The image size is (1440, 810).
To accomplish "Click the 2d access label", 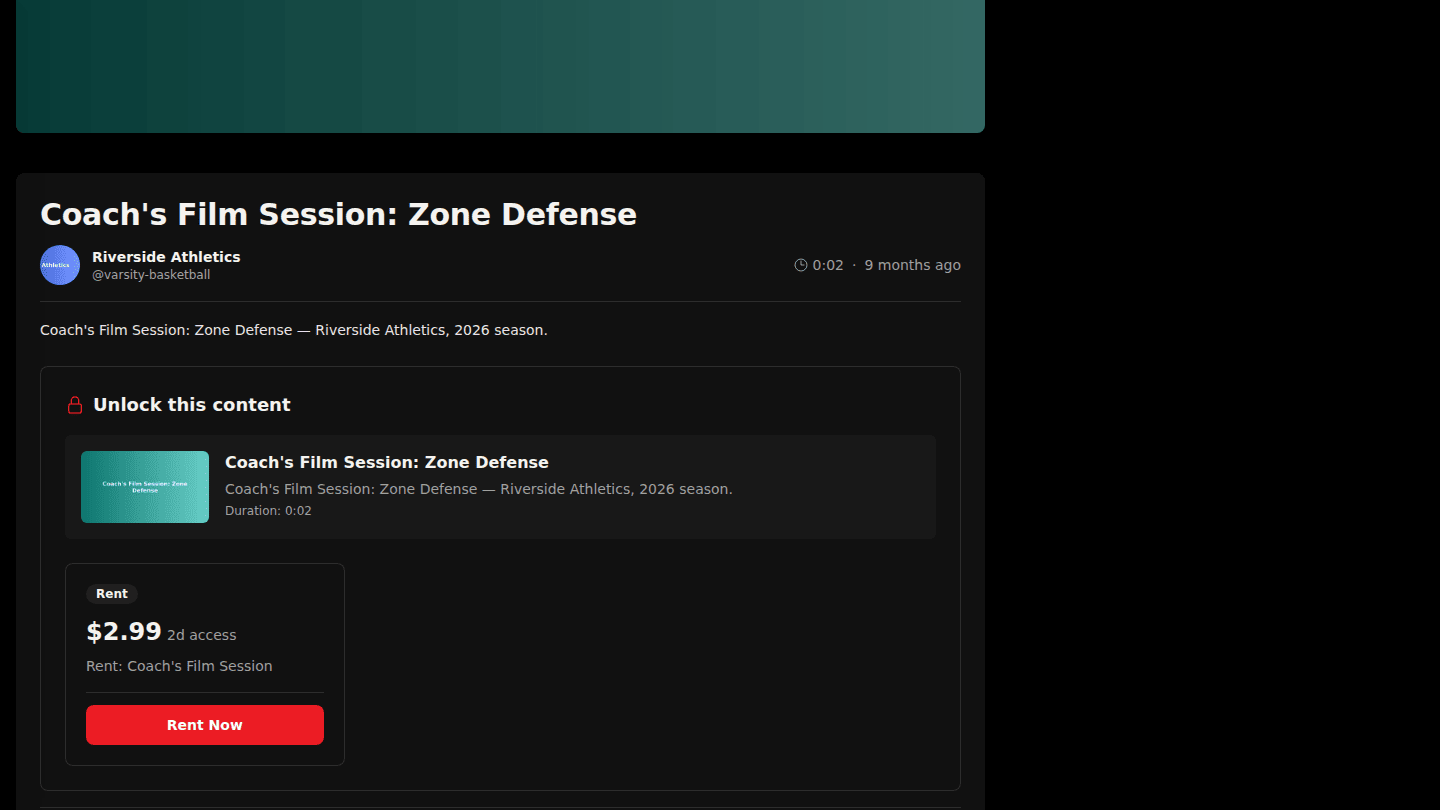I will 202,635.
